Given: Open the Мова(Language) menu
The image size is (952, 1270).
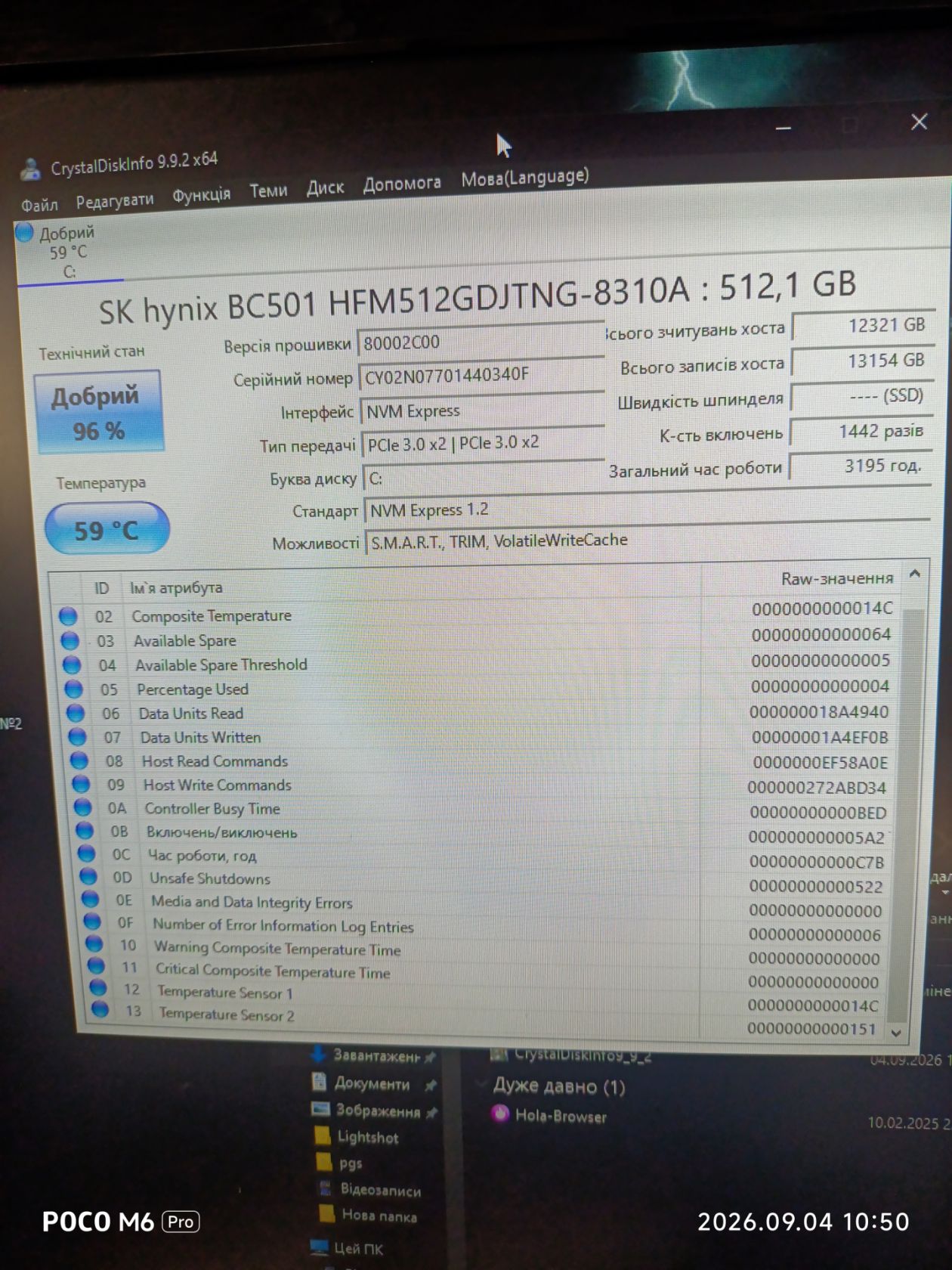Looking at the screenshot, I should pyautogui.click(x=525, y=178).
